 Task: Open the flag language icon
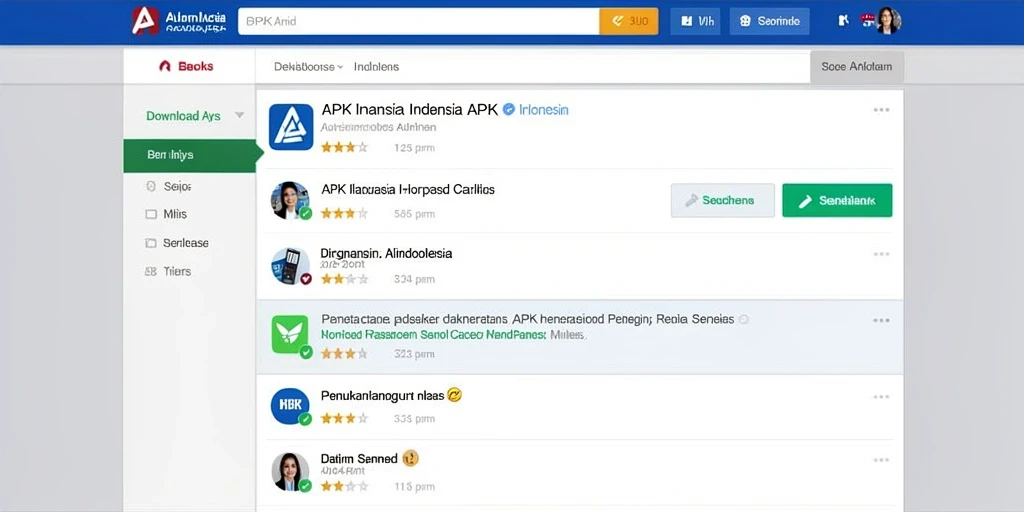868,20
